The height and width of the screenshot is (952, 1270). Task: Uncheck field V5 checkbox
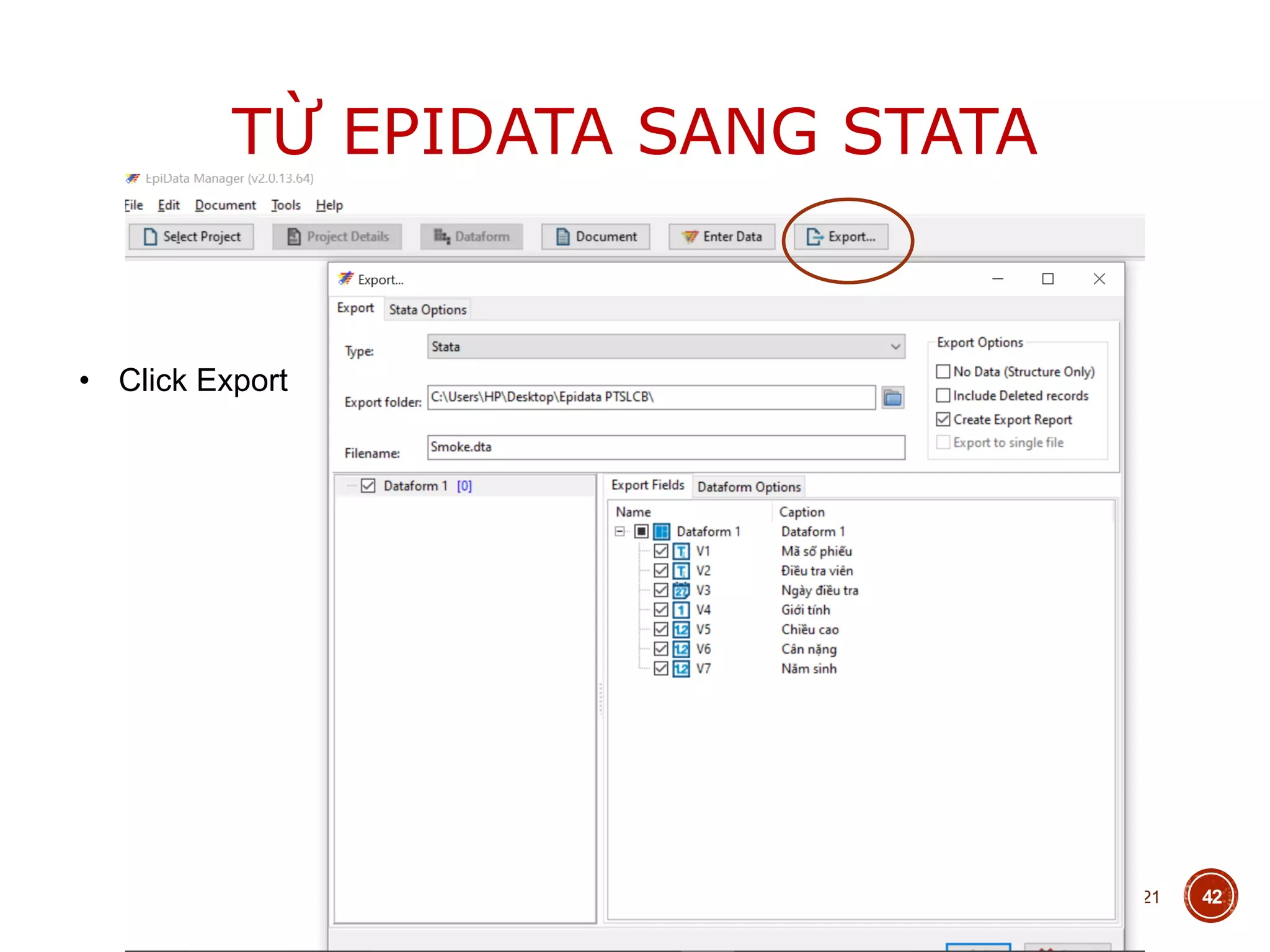click(661, 630)
